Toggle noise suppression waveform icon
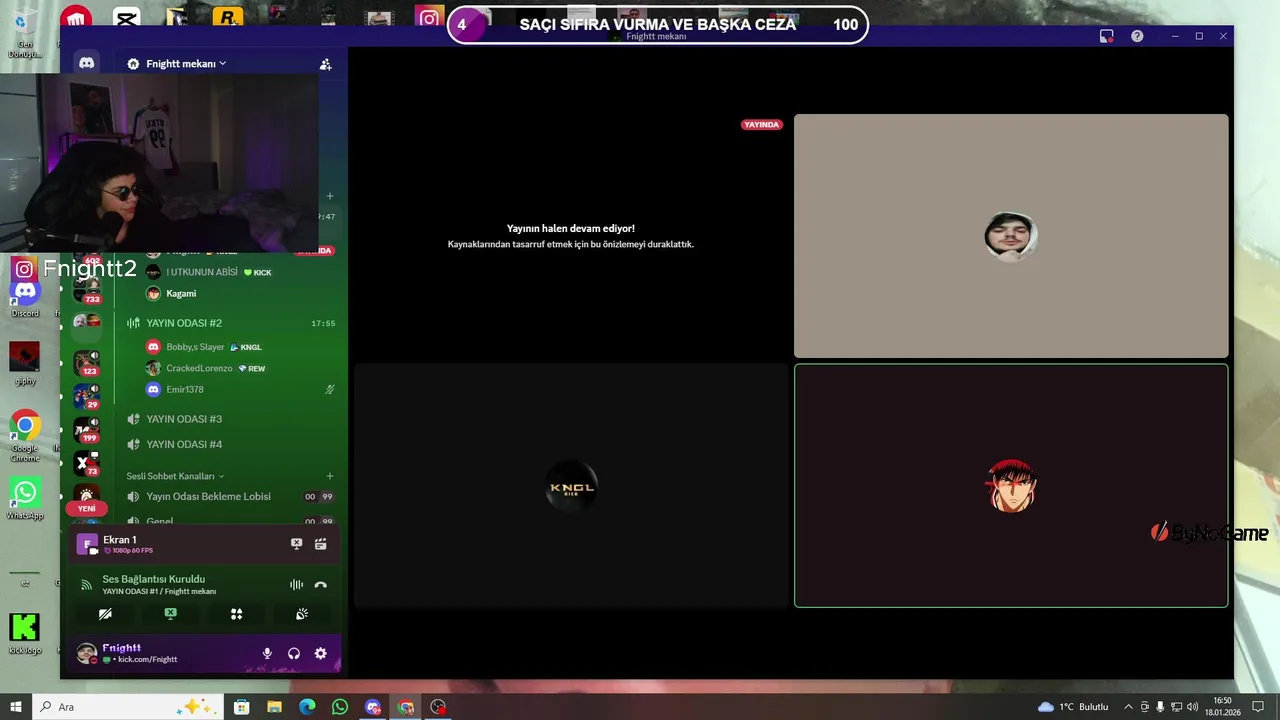 296,585
